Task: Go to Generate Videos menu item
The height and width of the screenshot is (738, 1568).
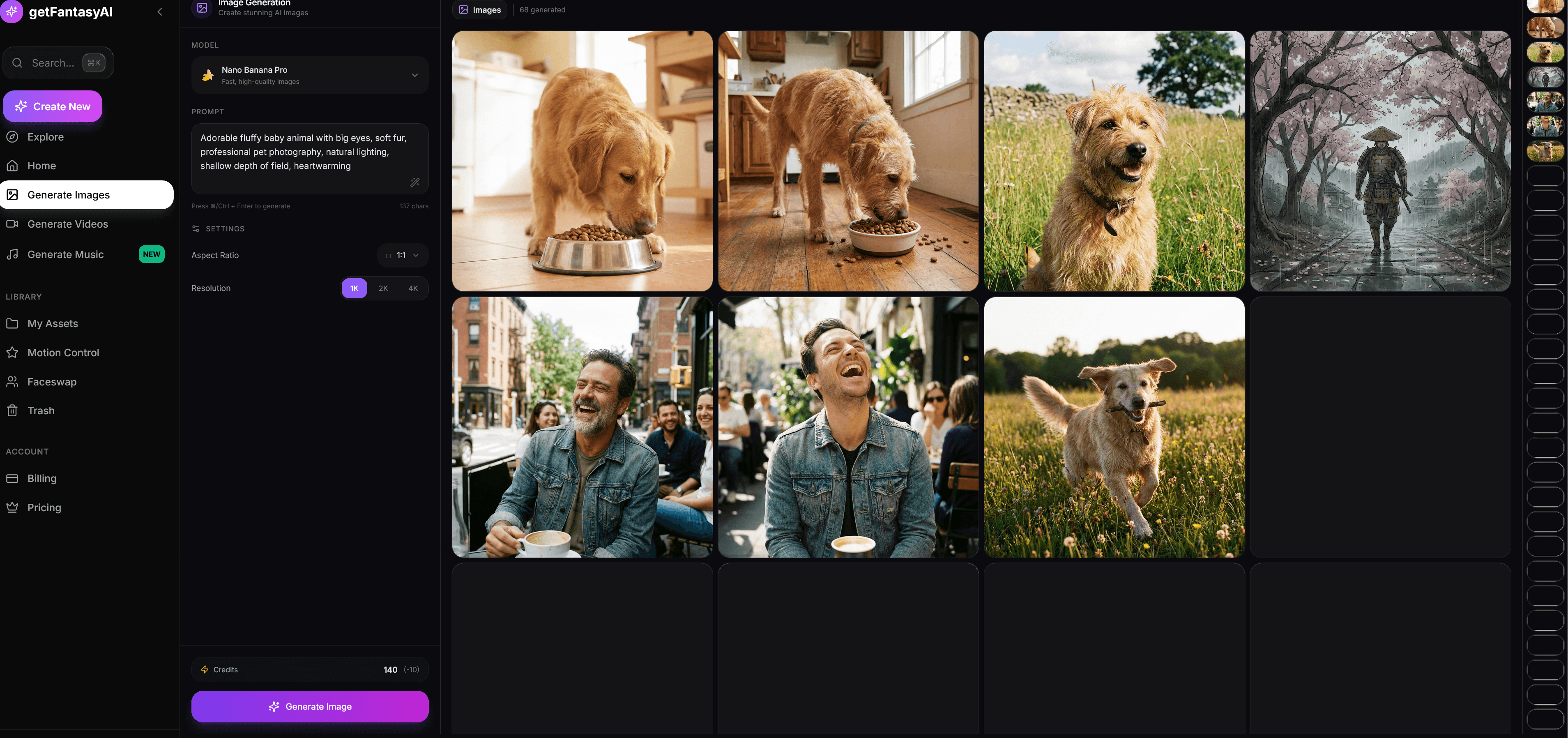Action: point(67,224)
